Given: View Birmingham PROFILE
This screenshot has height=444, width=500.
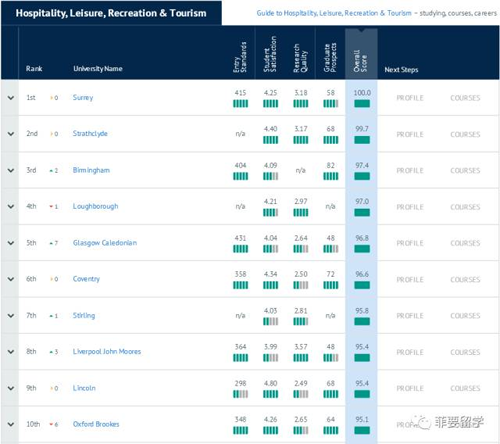Looking at the screenshot, I should pyautogui.click(x=410, y=171).
